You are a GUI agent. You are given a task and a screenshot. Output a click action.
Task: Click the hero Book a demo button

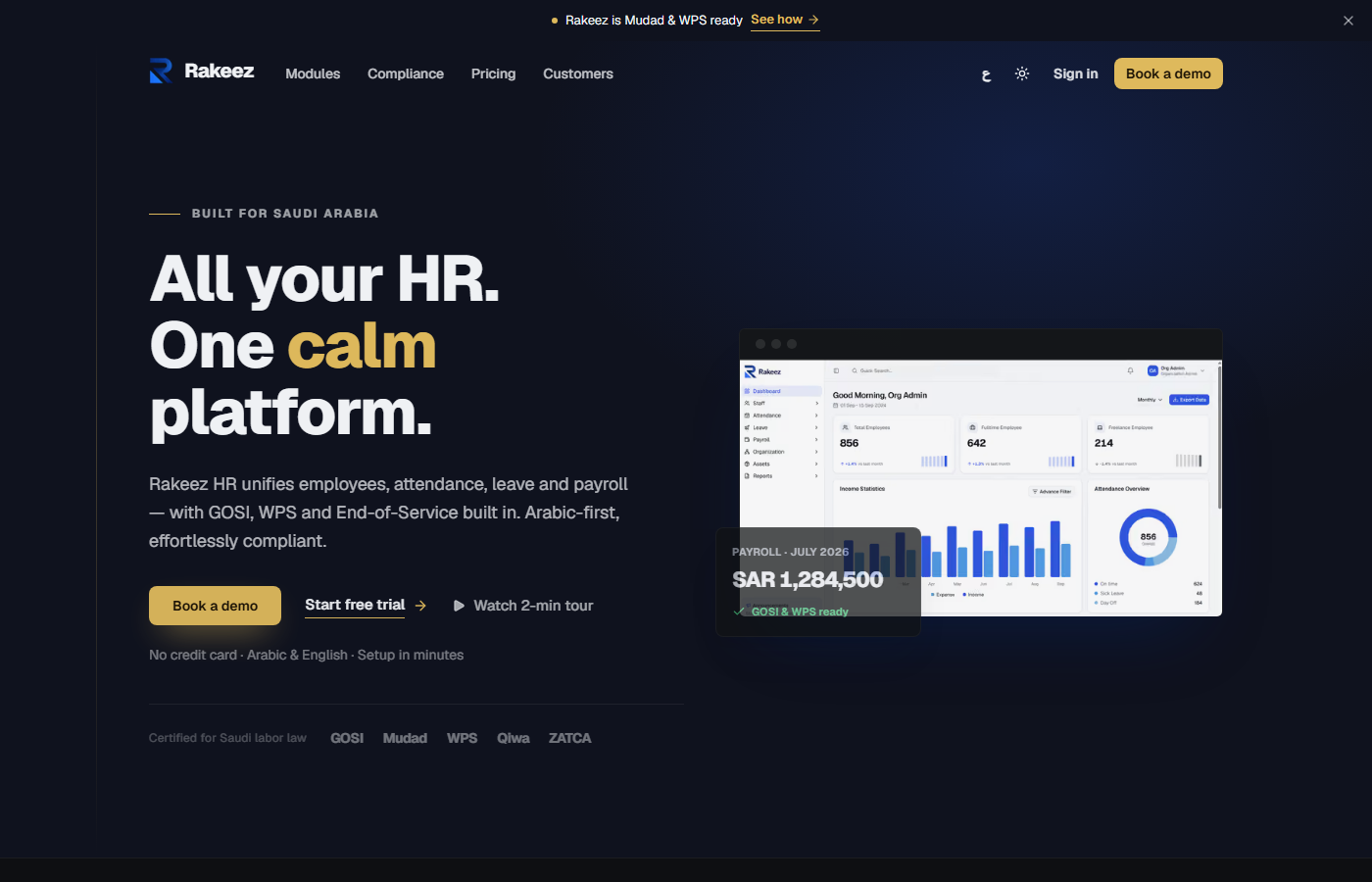point(215,606)
